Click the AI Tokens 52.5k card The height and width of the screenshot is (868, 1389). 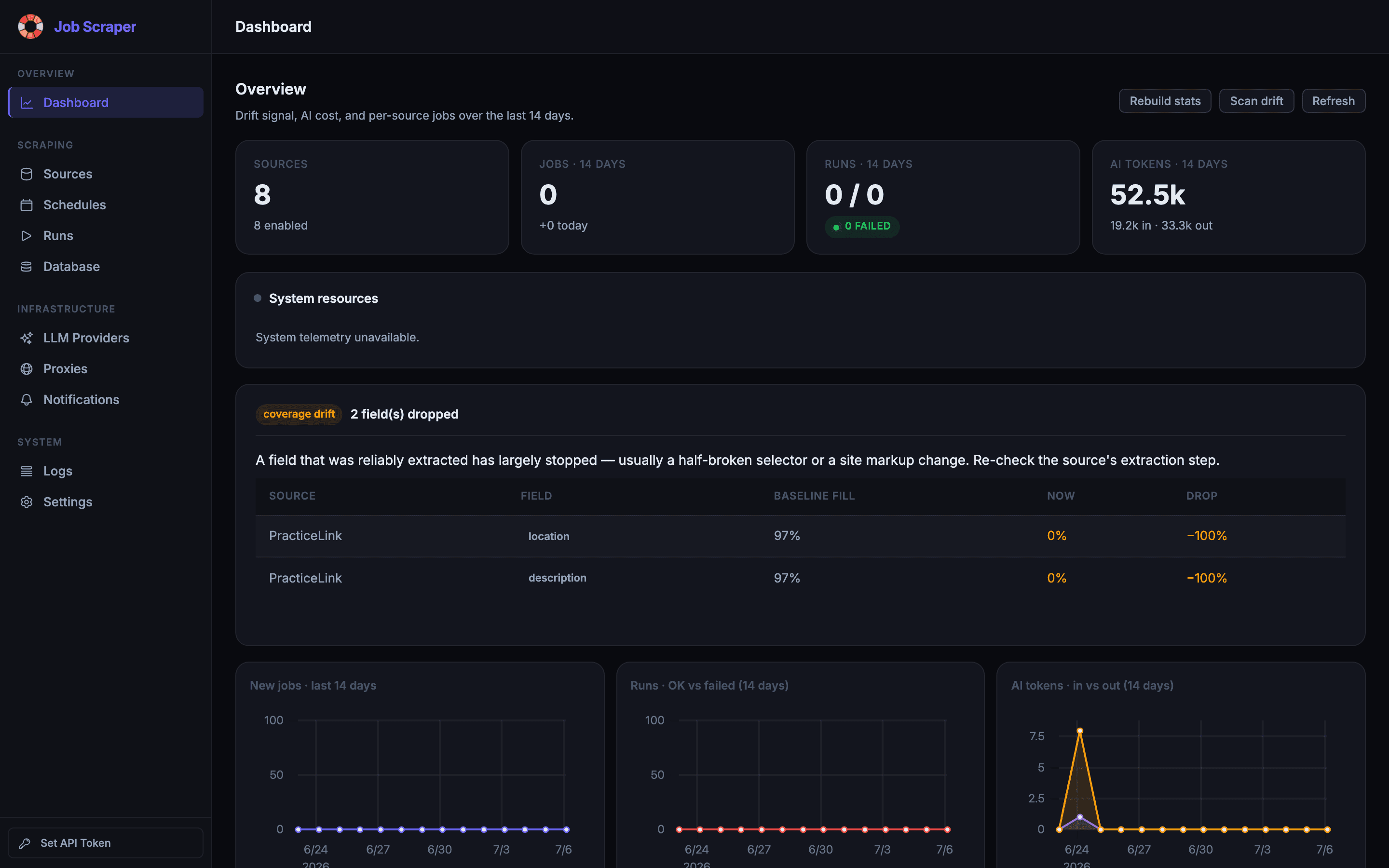point(1228,197)
